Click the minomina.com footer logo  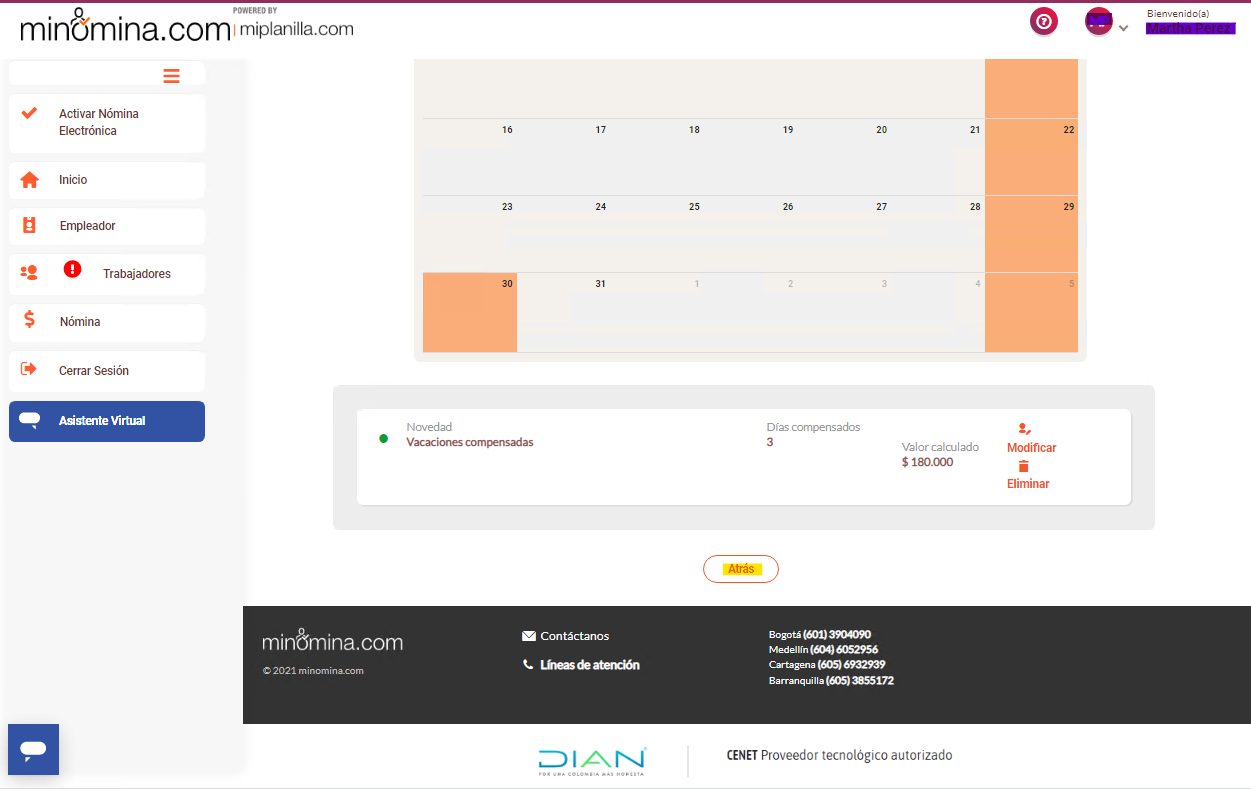(x=333, y=641)
